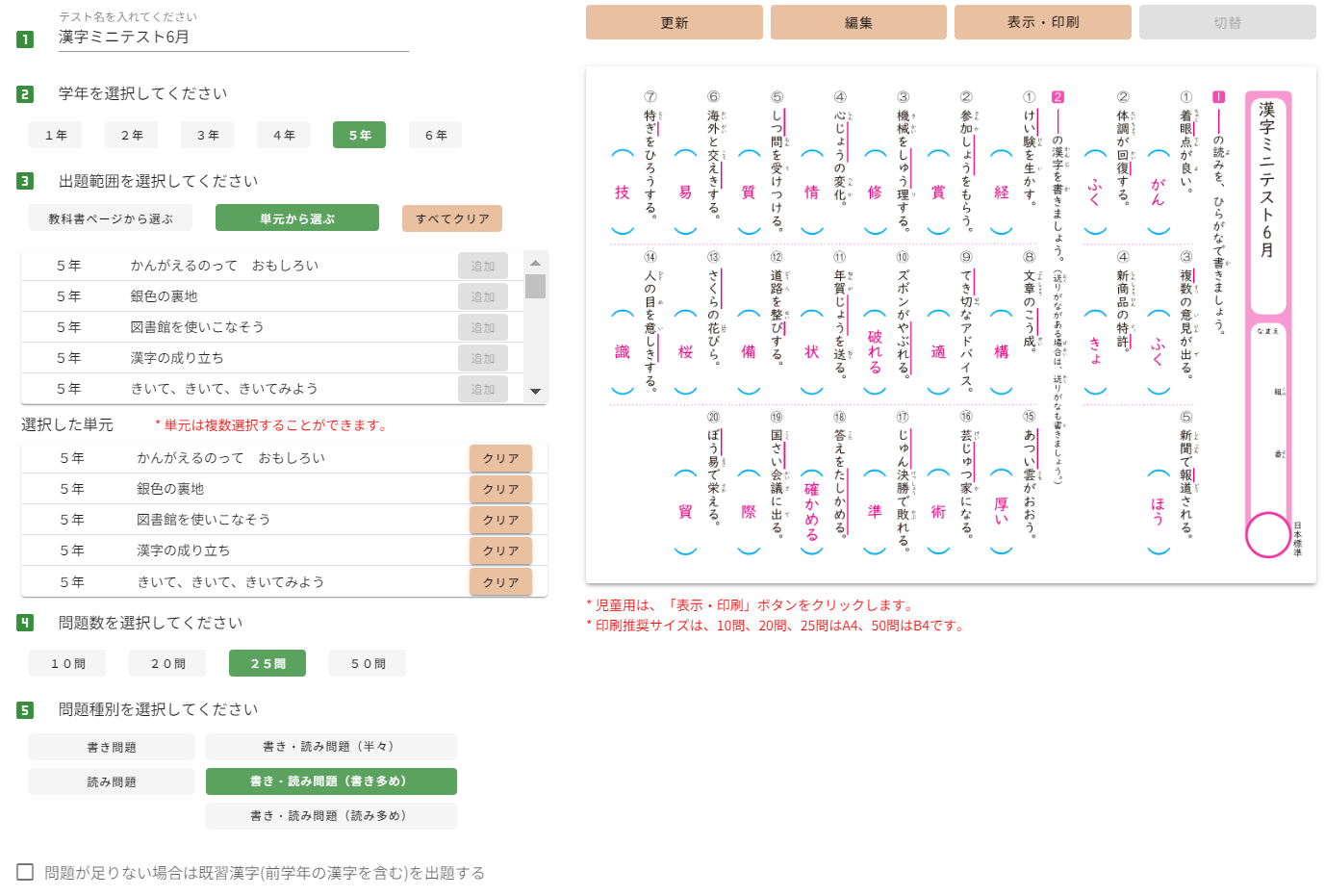
Task: Click unit list row 銀色の裏地
Action: [273, 296]
